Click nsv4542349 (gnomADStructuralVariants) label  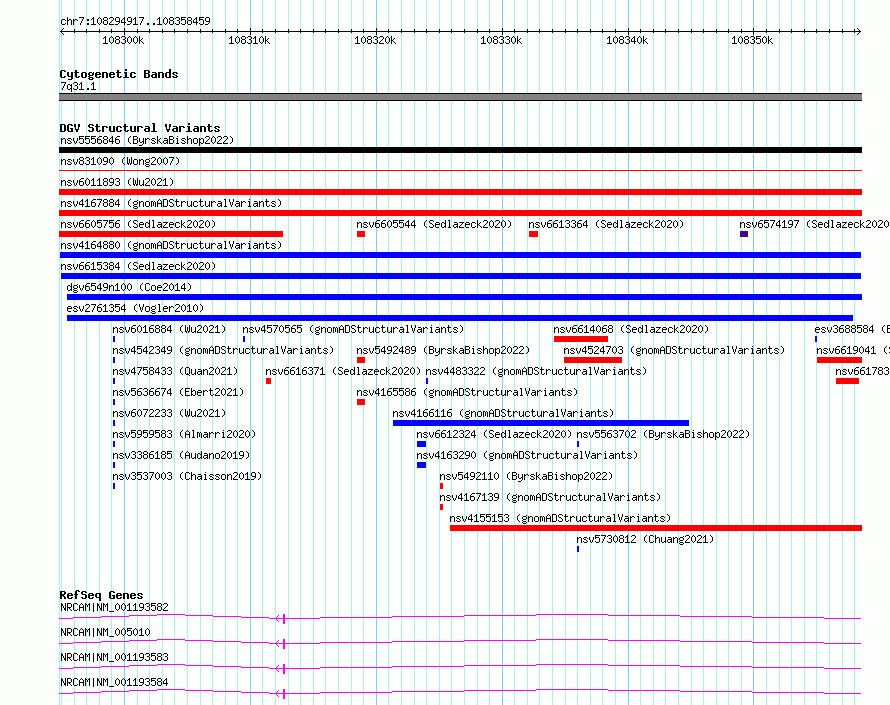click(x=223, y=350)
